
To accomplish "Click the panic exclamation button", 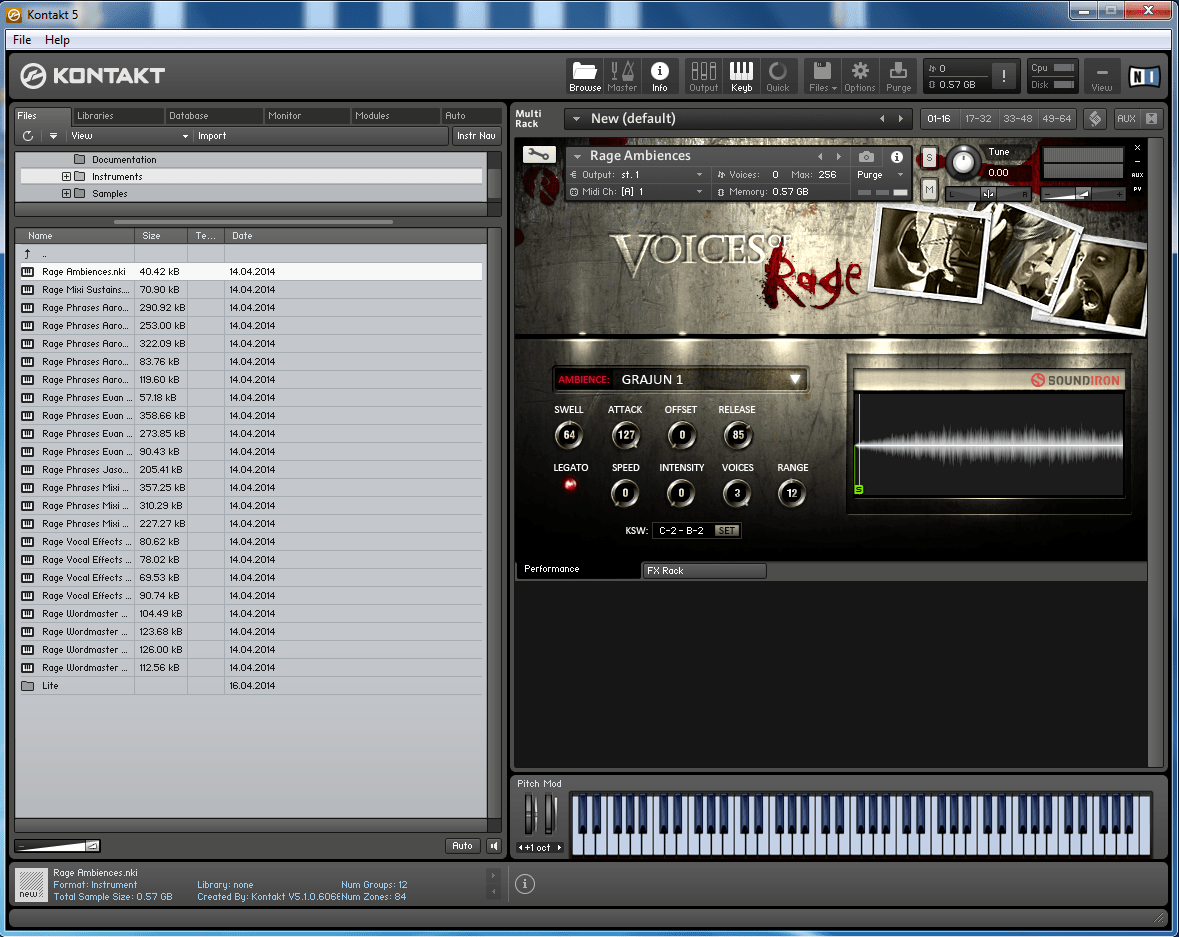I will coord(1003,77).
